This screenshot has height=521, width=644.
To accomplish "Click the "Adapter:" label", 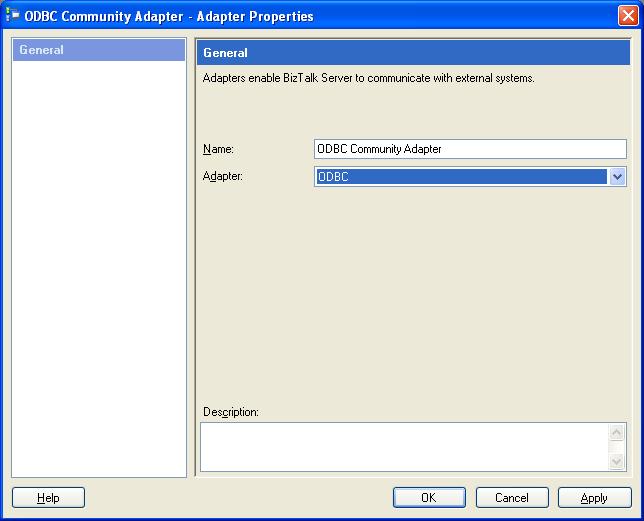I will (223, 177).
